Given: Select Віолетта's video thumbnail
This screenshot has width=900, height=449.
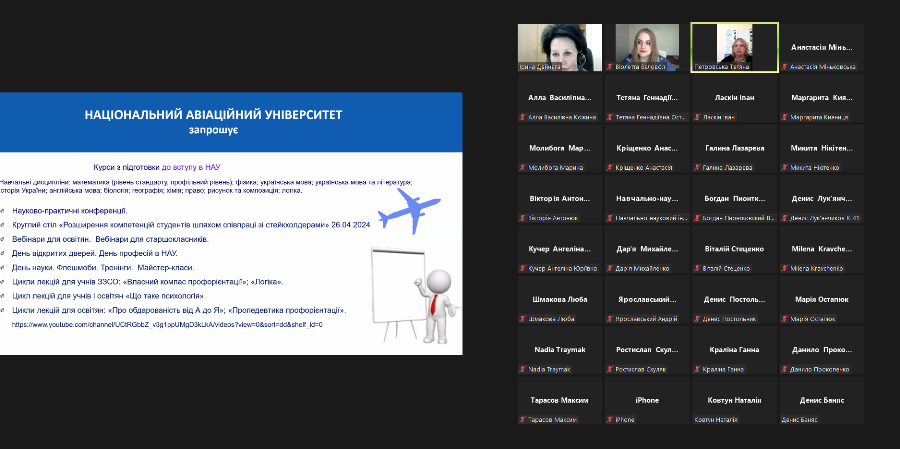Looking at the screenshot, I should 647,47.
